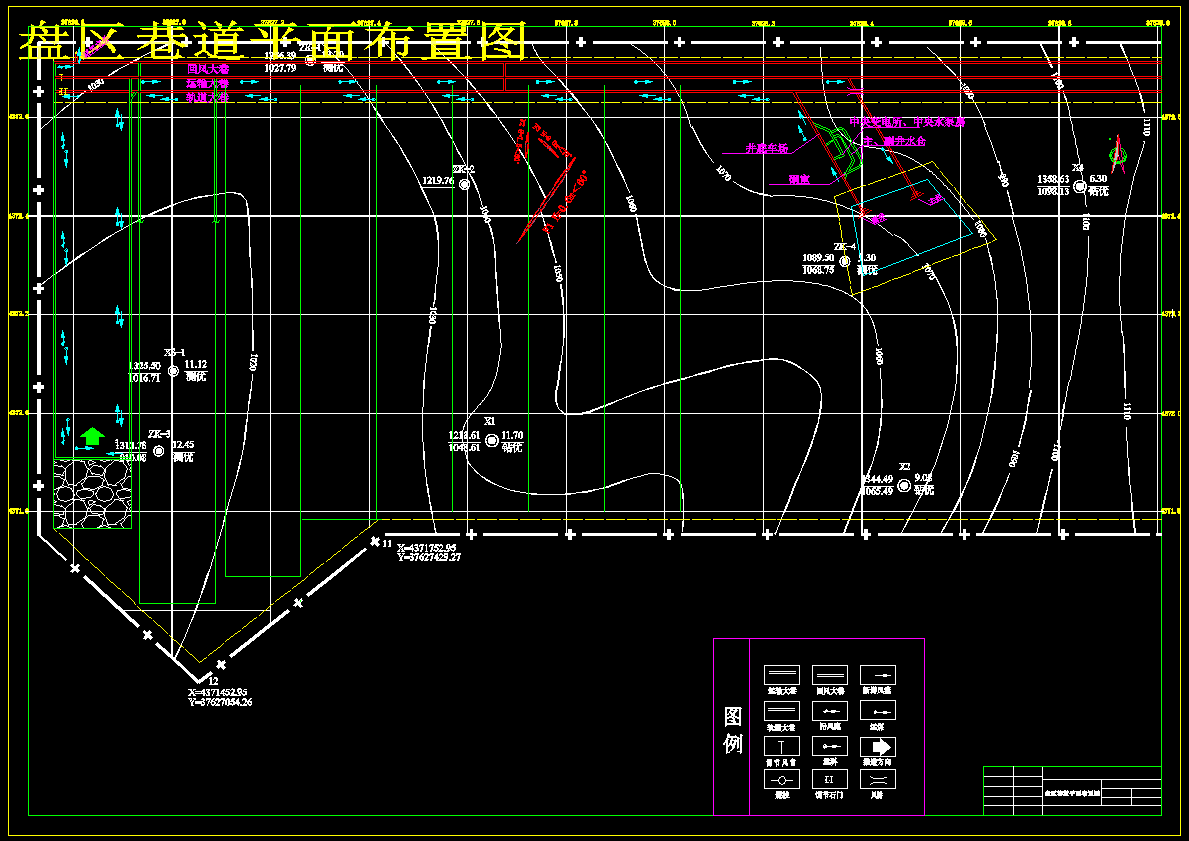The height and width of the screenshot is (841, 1189).
Task: Click the solid green upward arrow
Action: click(93, 436)
